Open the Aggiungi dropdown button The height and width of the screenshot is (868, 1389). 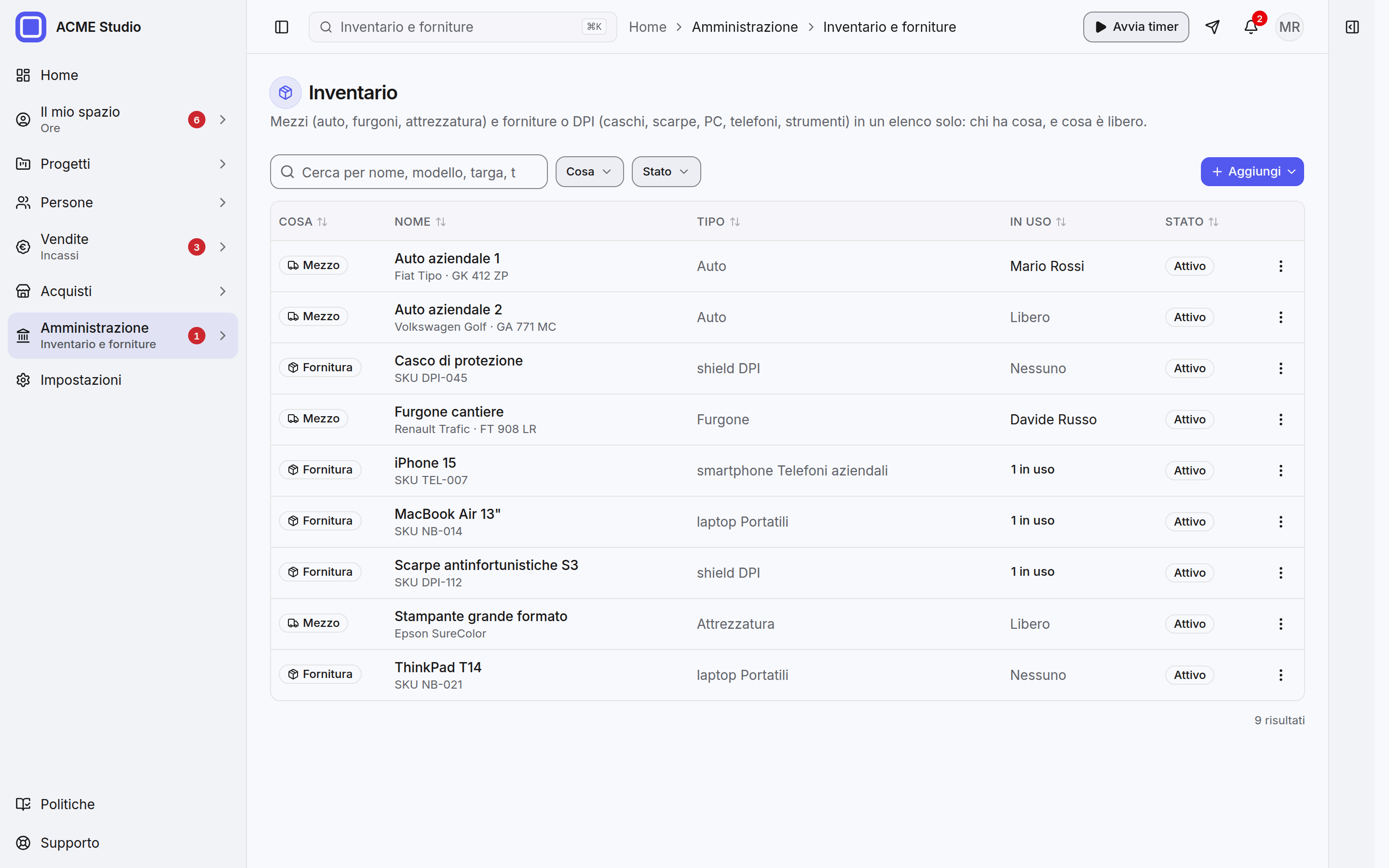pyautogui.click(x=1252, y=172)
